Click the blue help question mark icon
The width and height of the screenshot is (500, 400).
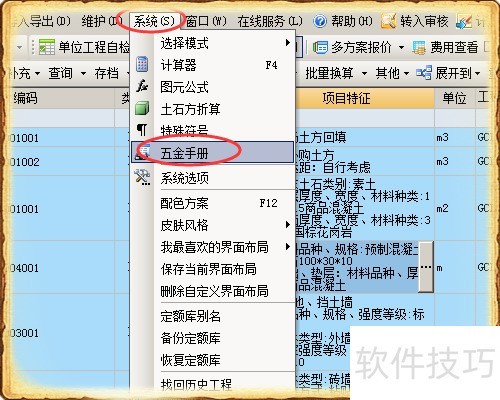click(x=320, y=21)
